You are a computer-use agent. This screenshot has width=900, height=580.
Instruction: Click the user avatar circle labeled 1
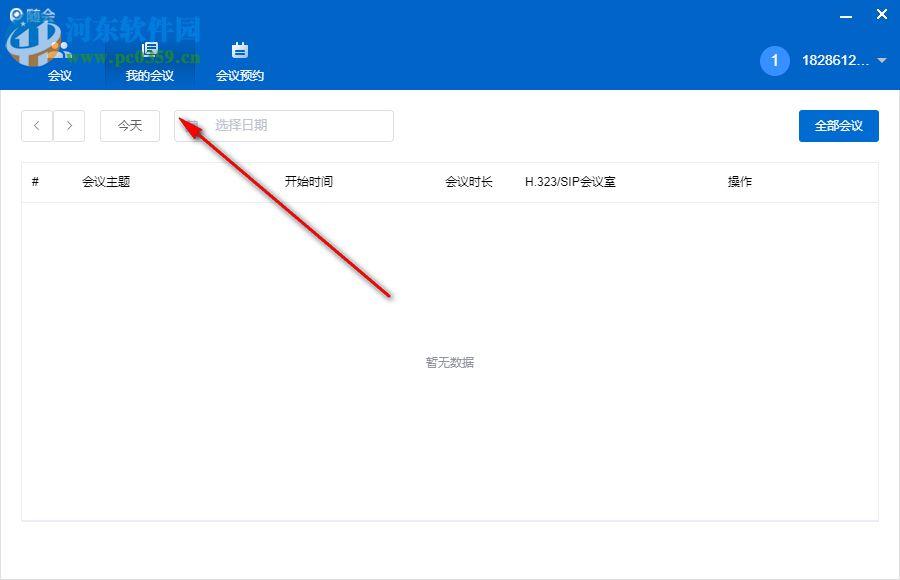pyautogui.click(x=774, y=60)
